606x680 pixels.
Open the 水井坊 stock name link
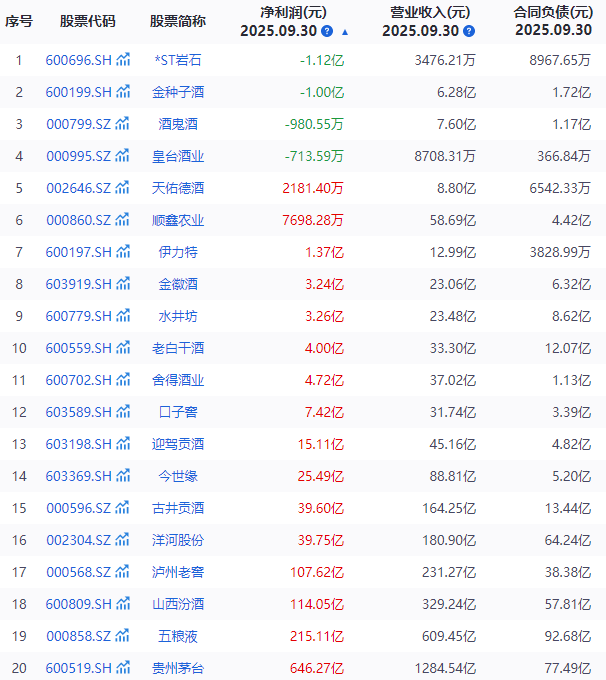[178, 316]
